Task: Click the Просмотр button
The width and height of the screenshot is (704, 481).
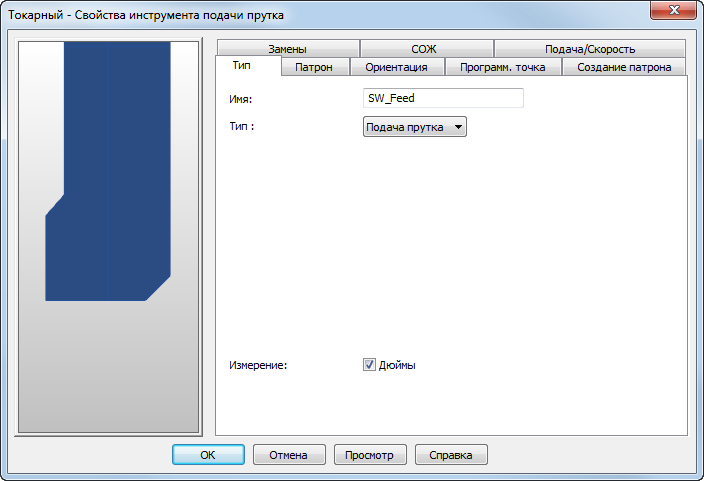Action: pyautogui.click(x=370, y=455)
